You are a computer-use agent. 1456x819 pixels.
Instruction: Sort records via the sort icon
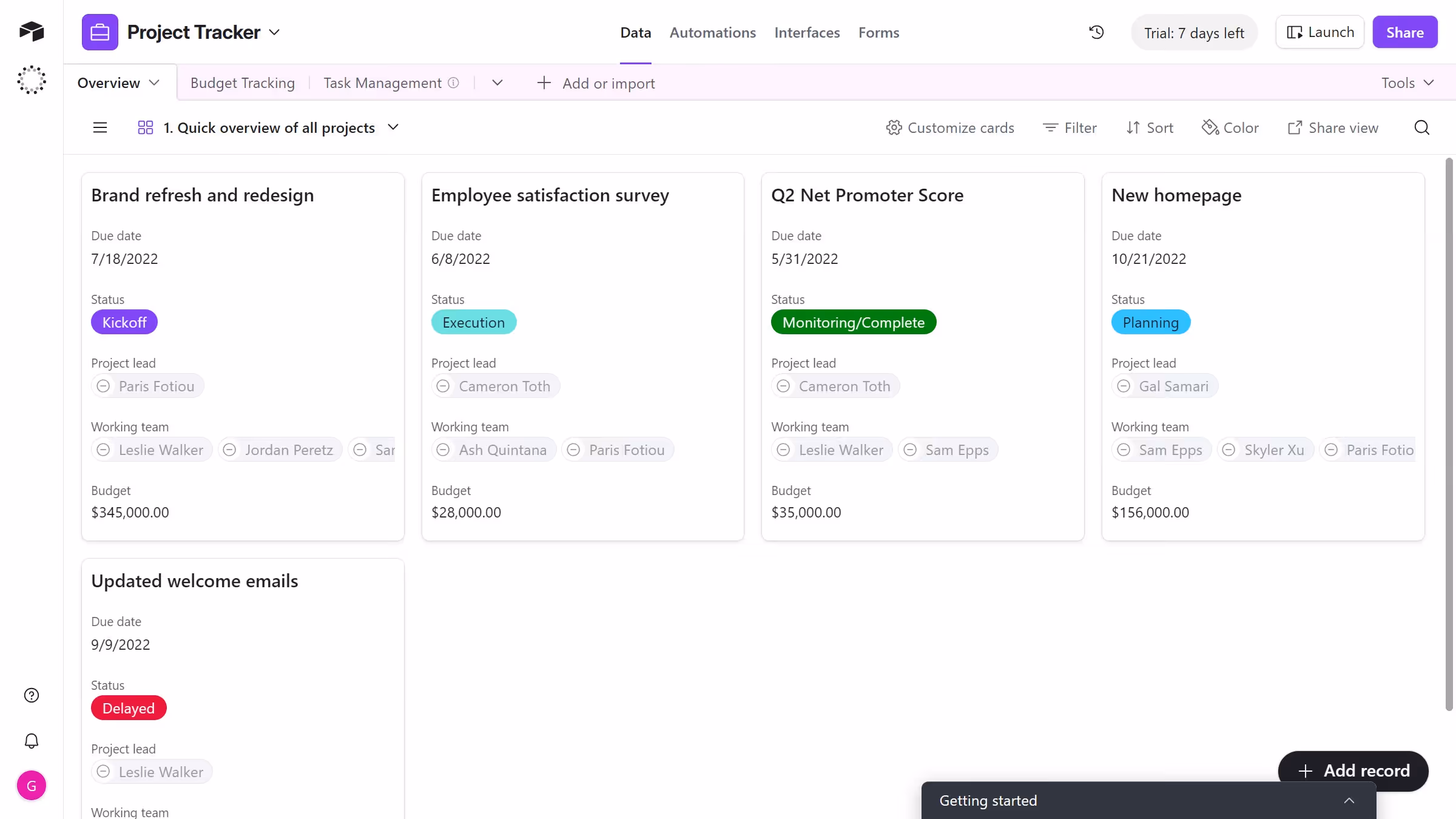[x=1149, y=127]
